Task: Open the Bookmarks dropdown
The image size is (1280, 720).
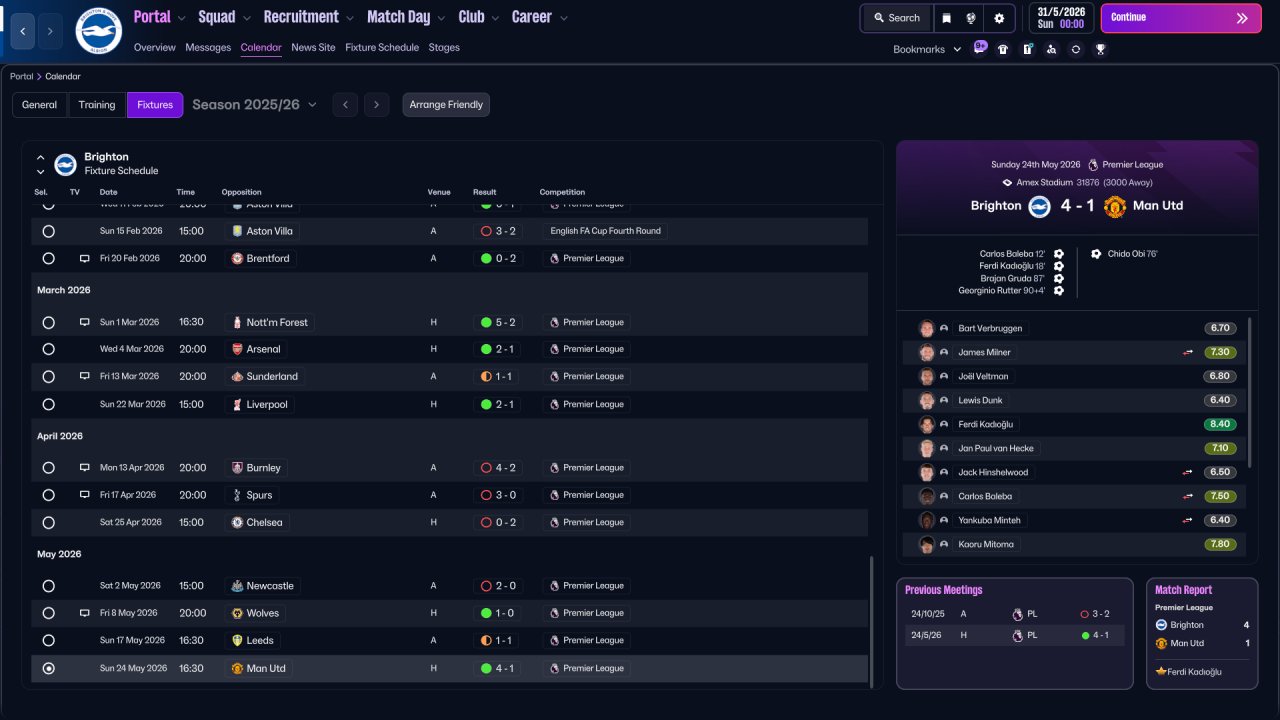Action: click(927, 49)
